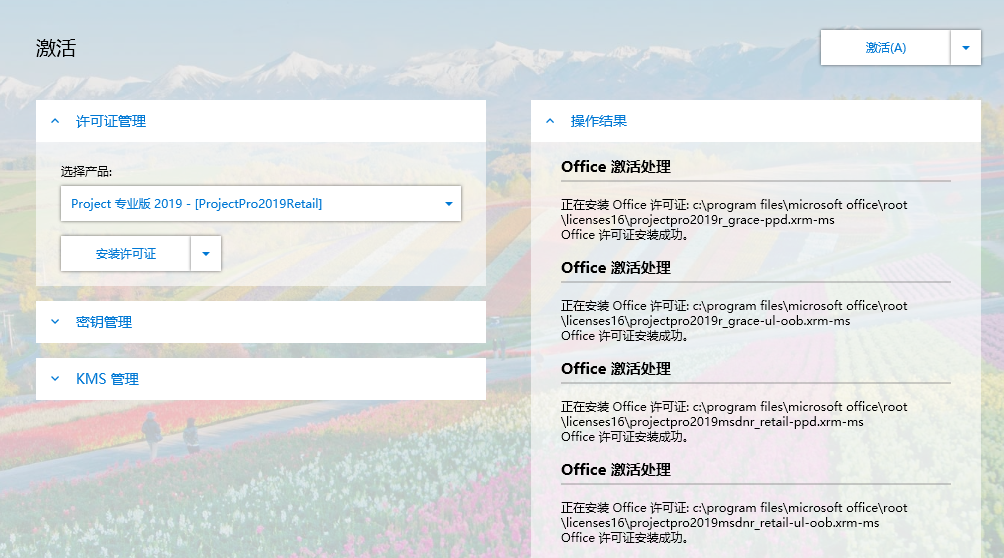Click the 密钥管理 header label

coord(104,322)
